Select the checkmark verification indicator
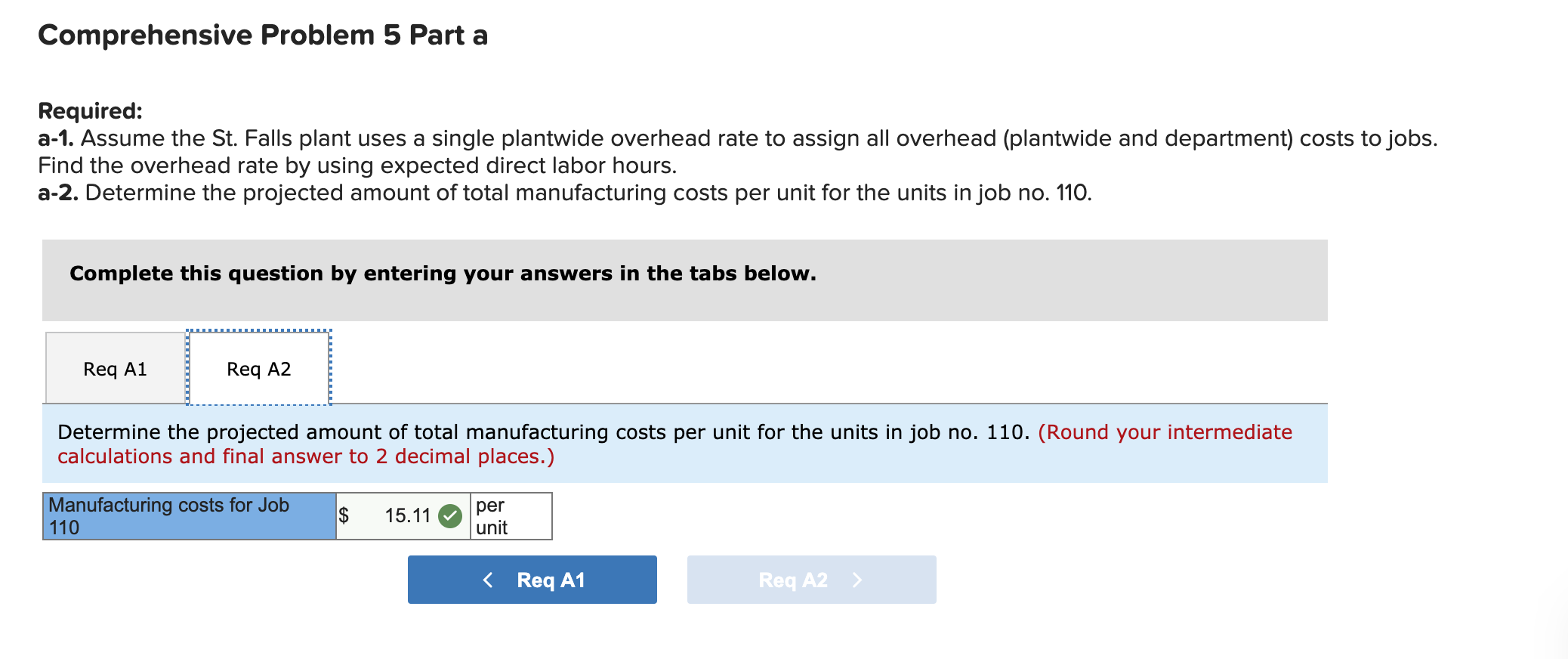The width and height of the screenshot is (1568, 659). coord(451,515)
